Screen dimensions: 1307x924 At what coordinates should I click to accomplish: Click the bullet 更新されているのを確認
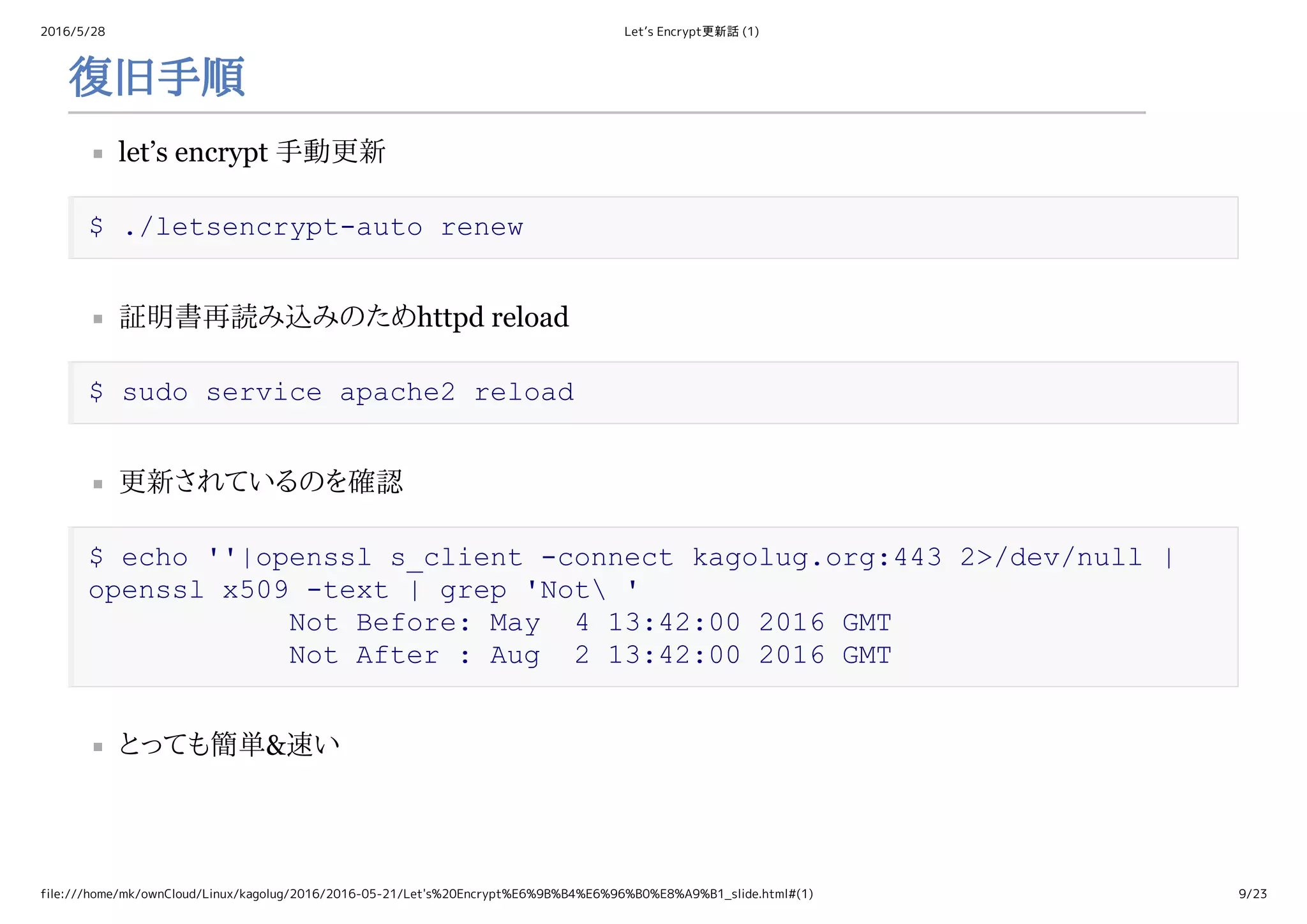pos(261,482)
